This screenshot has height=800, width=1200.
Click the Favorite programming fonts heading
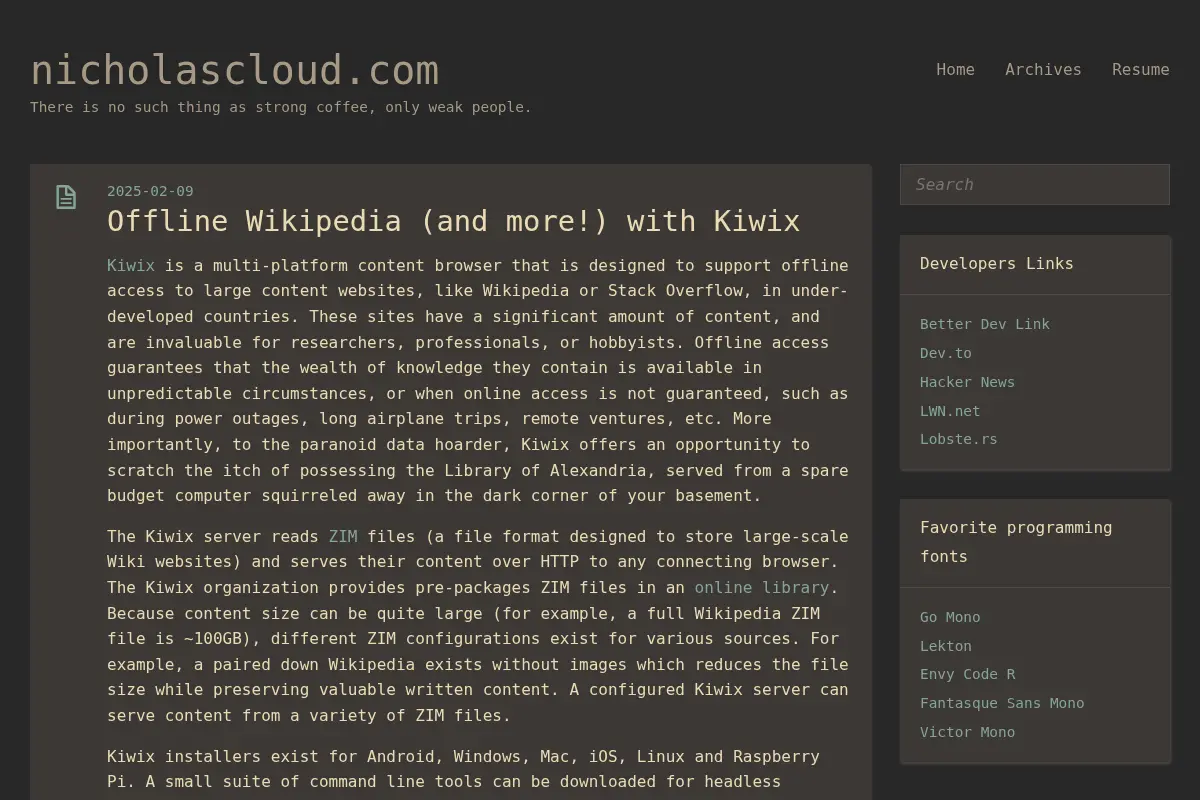coord(1016,542)
